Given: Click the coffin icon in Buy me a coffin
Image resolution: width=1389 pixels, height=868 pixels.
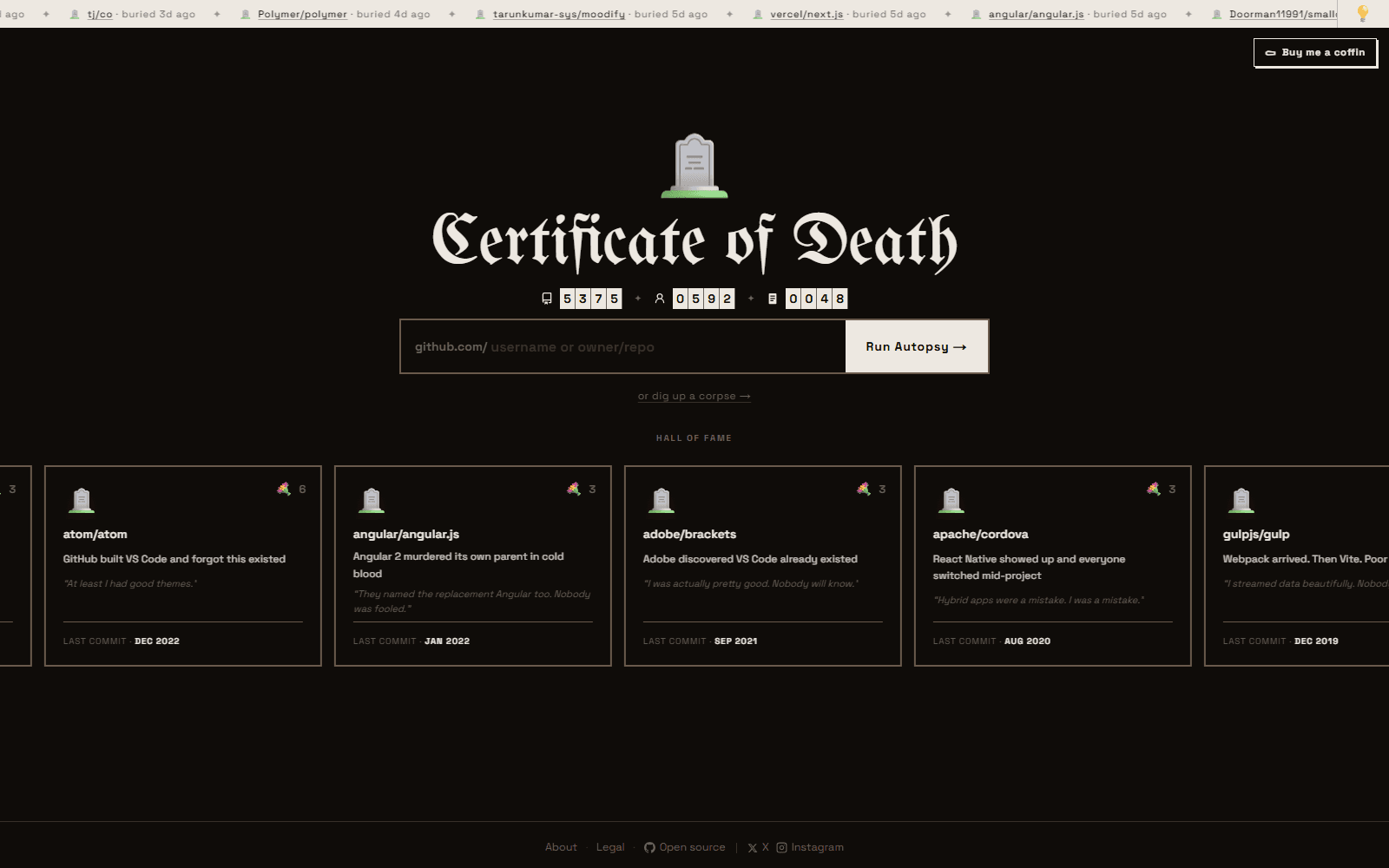Looking at the screenshot, I should point(1270,53).
